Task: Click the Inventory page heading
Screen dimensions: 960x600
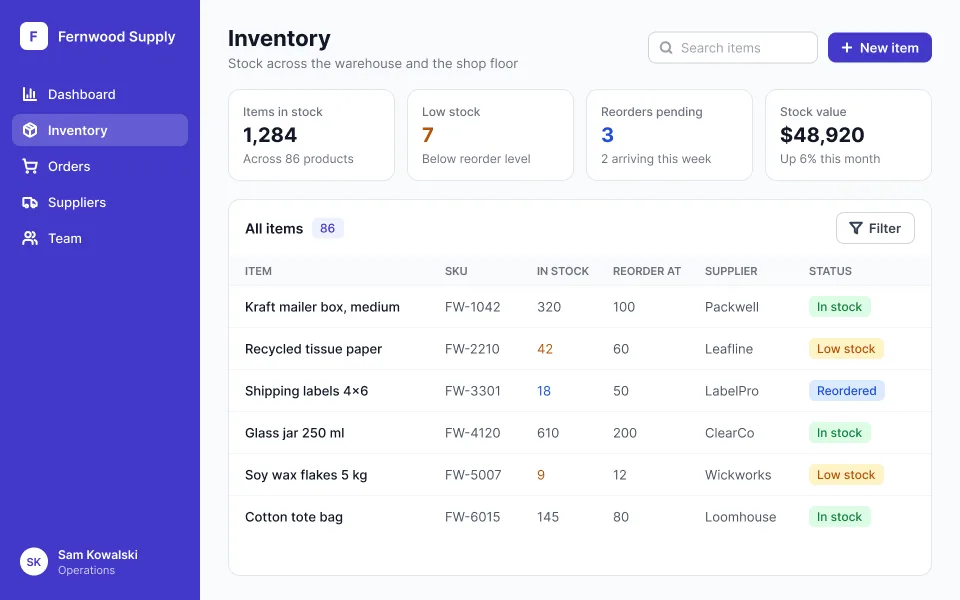Action: [x=279, y=38]
